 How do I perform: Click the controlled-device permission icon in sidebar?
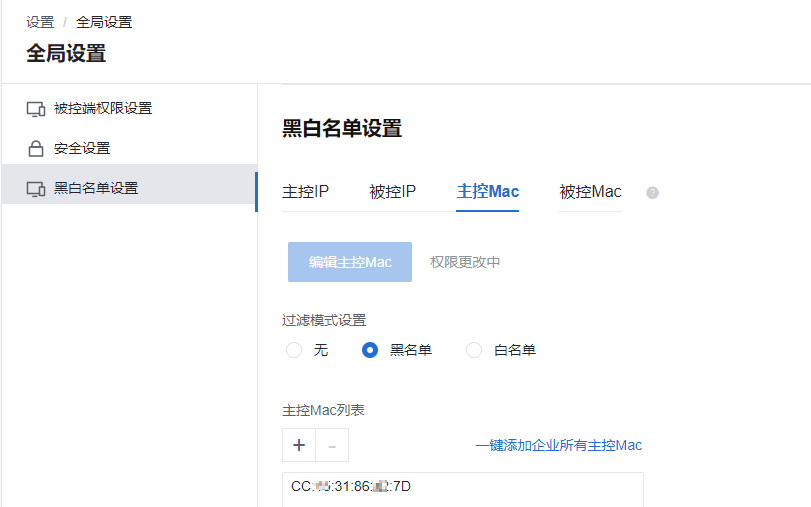tap(36, 109)
